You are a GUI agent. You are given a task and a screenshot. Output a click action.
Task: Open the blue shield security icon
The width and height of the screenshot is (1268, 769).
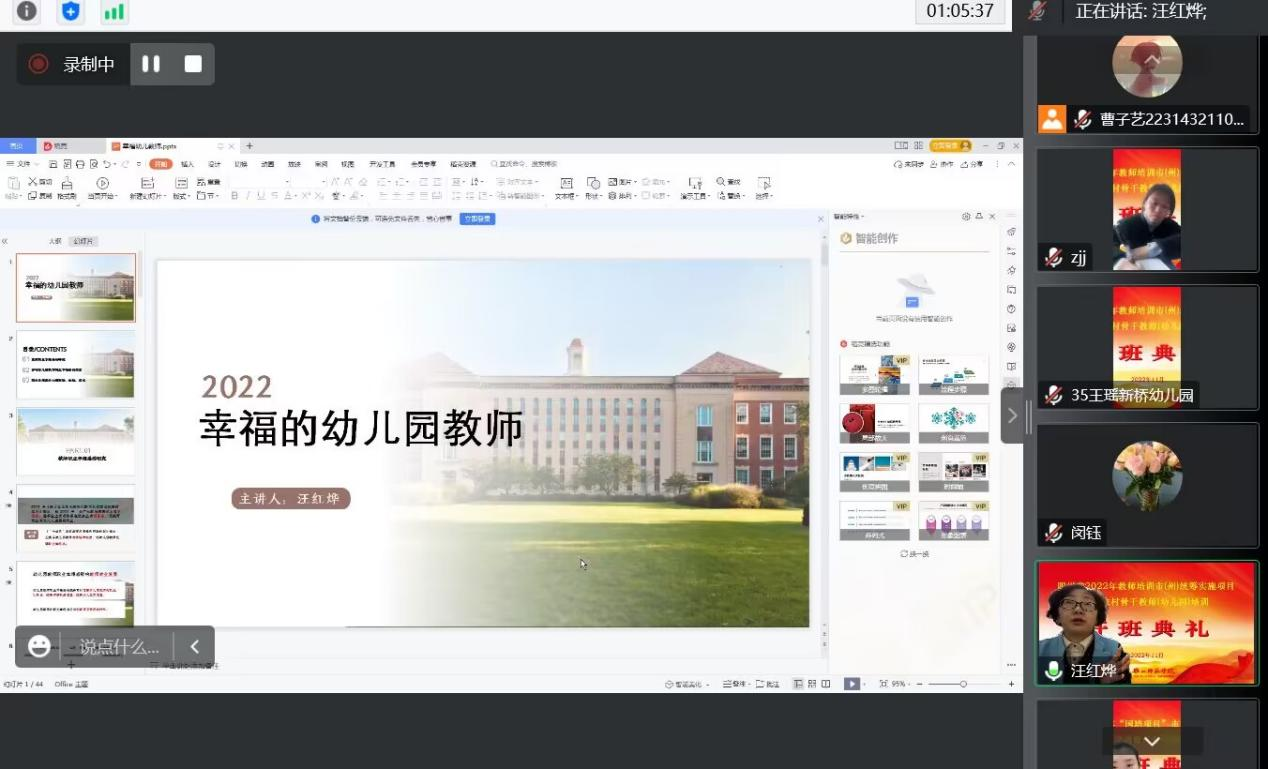[71, 11]
